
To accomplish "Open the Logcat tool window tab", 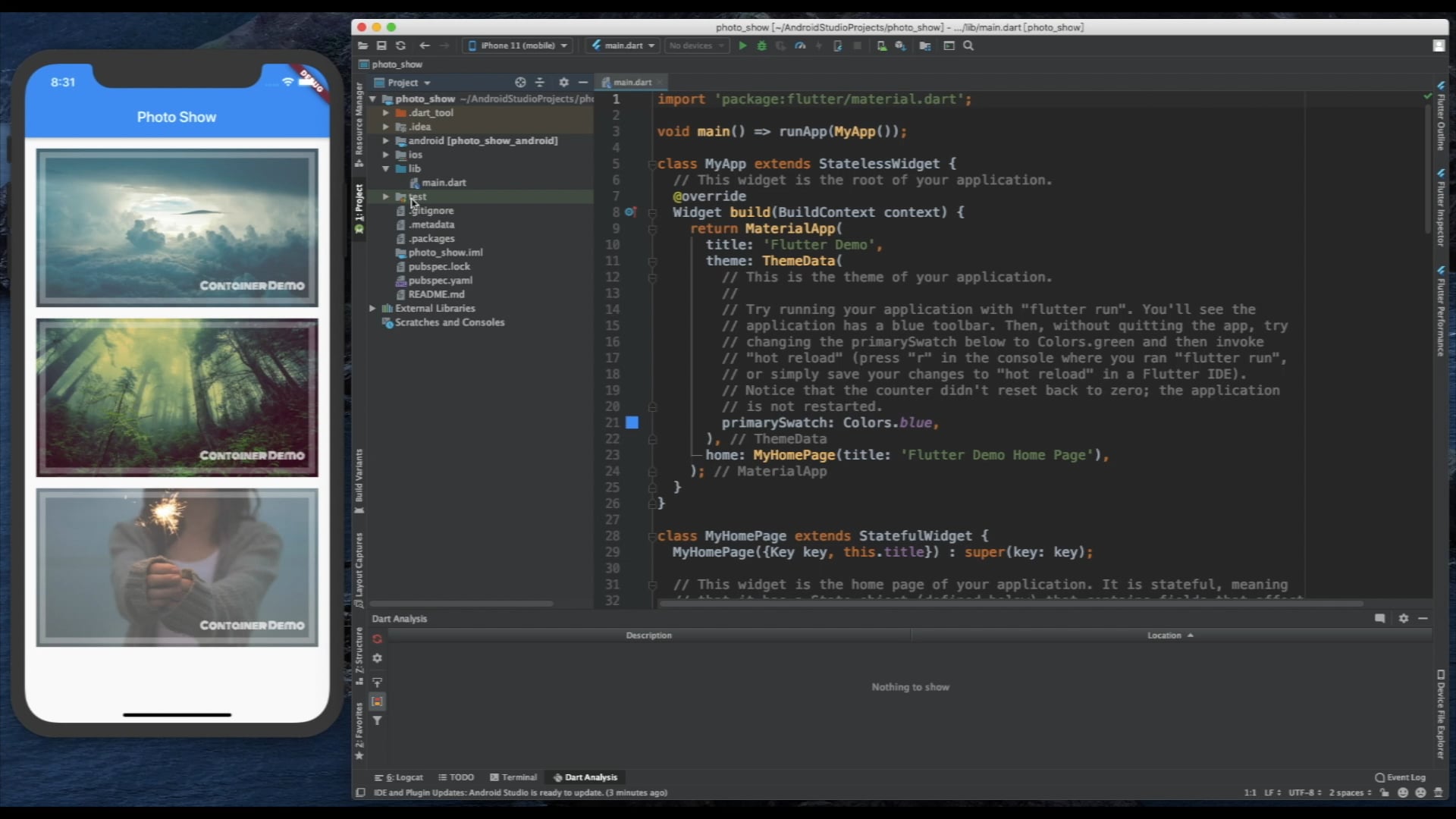I will [x=400, y=777].
